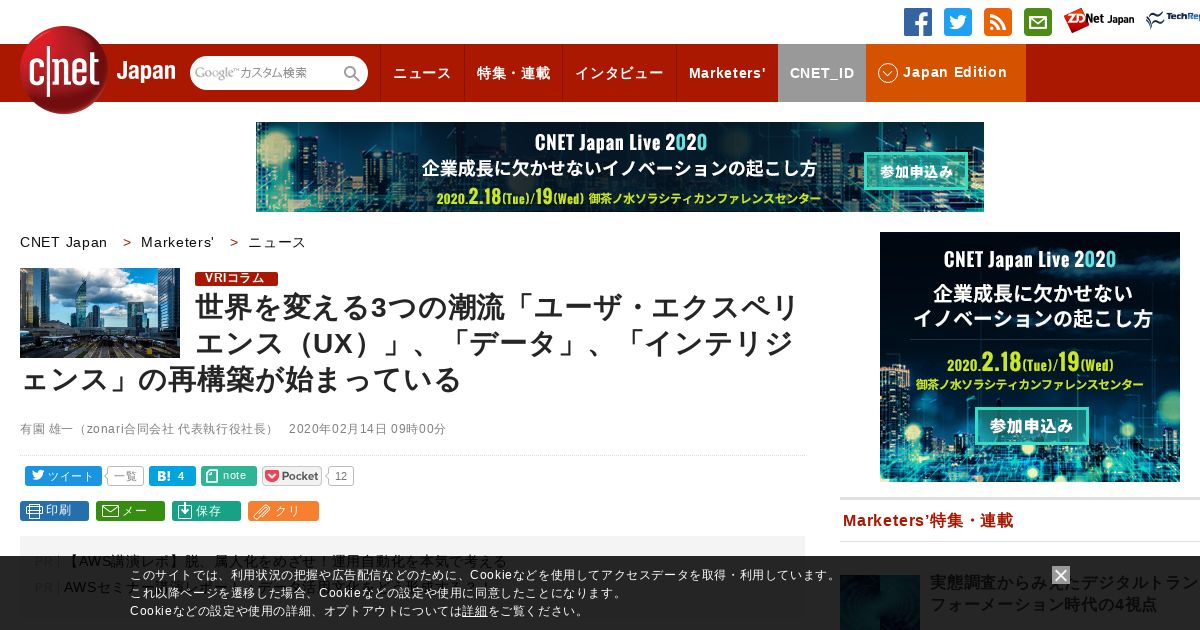This screenshot has height=630, width=1200.
Task: Open the tweet 一覧 list link
Action: click(x=124, y=476)
